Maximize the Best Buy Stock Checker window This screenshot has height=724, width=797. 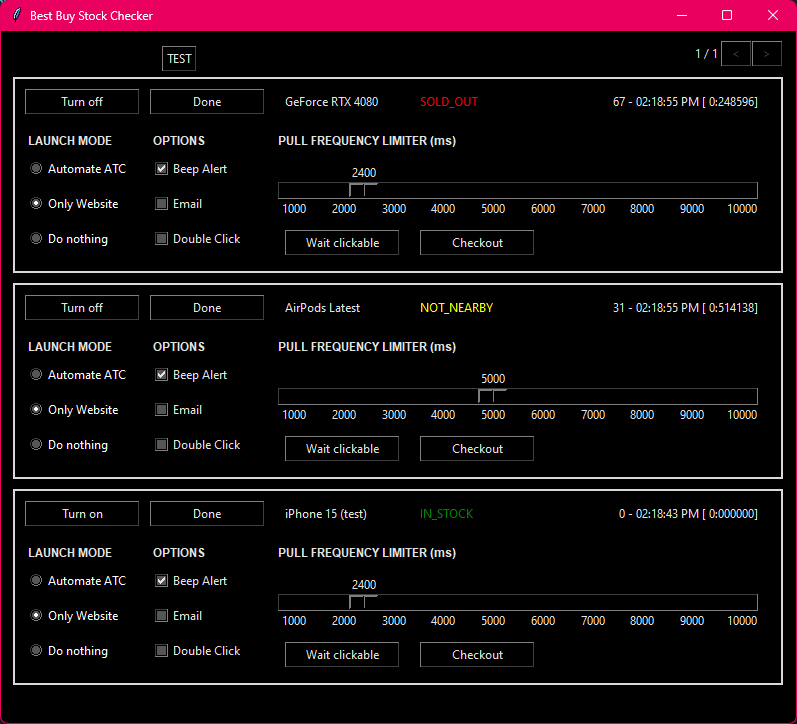click(727, 15)
